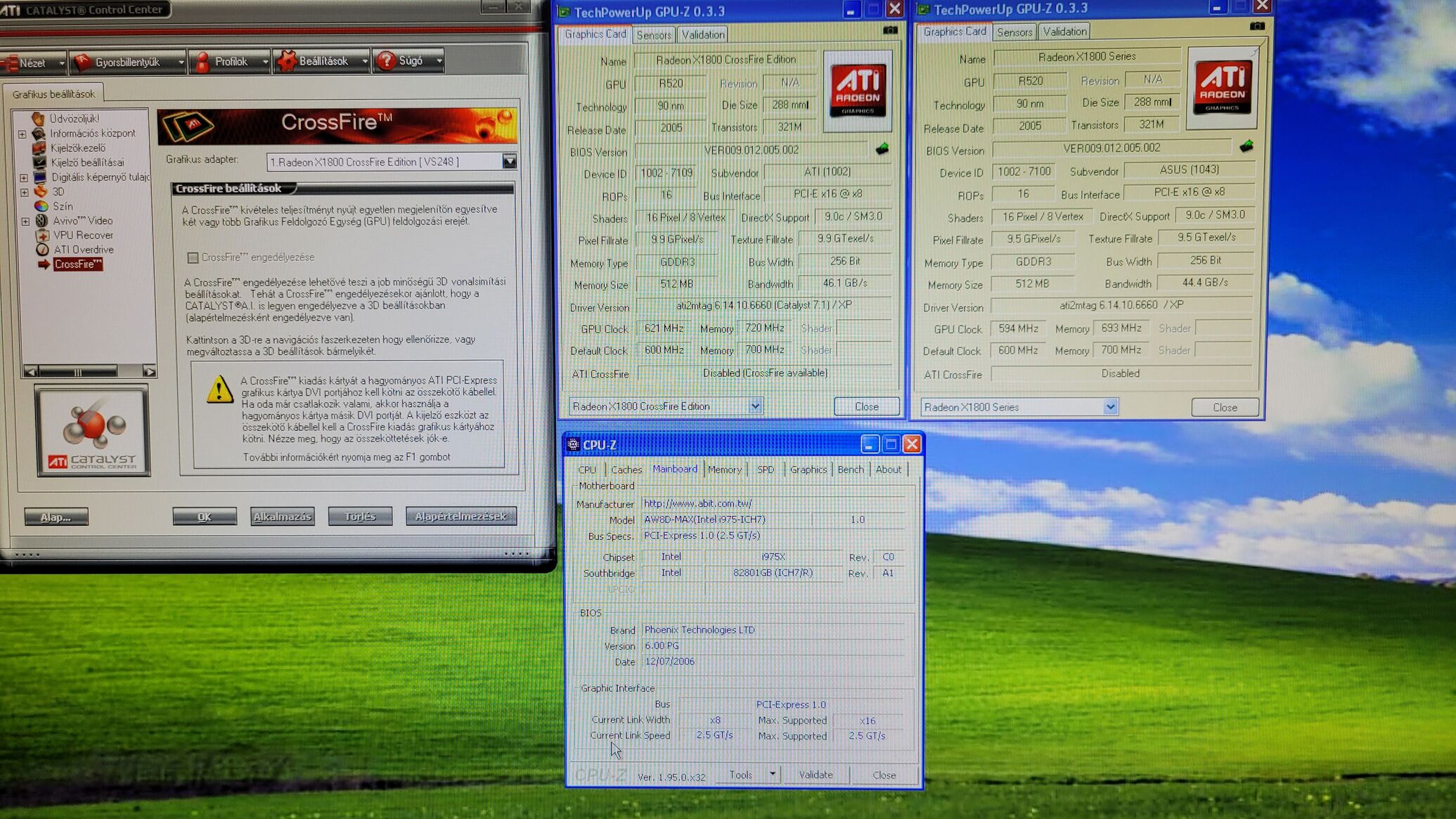This screenshot has height=819, width=1456.
Task: Select the VPU Recover tree item
Action: coord(82,235)
